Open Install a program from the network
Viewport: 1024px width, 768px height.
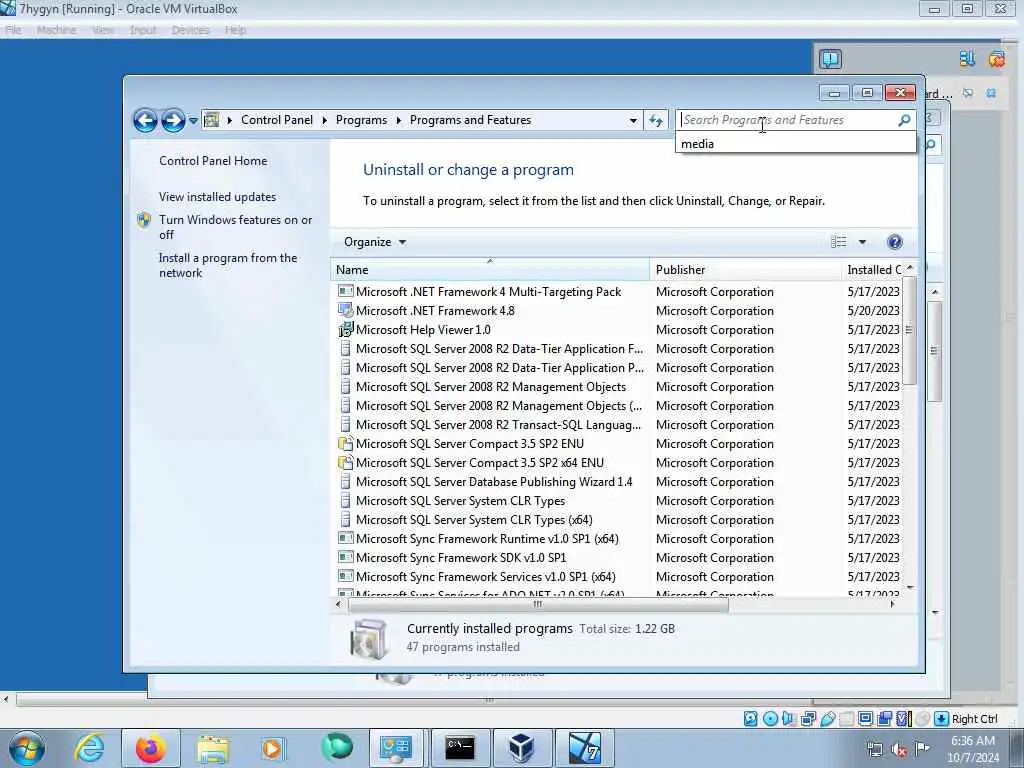(x=228, y=265)
